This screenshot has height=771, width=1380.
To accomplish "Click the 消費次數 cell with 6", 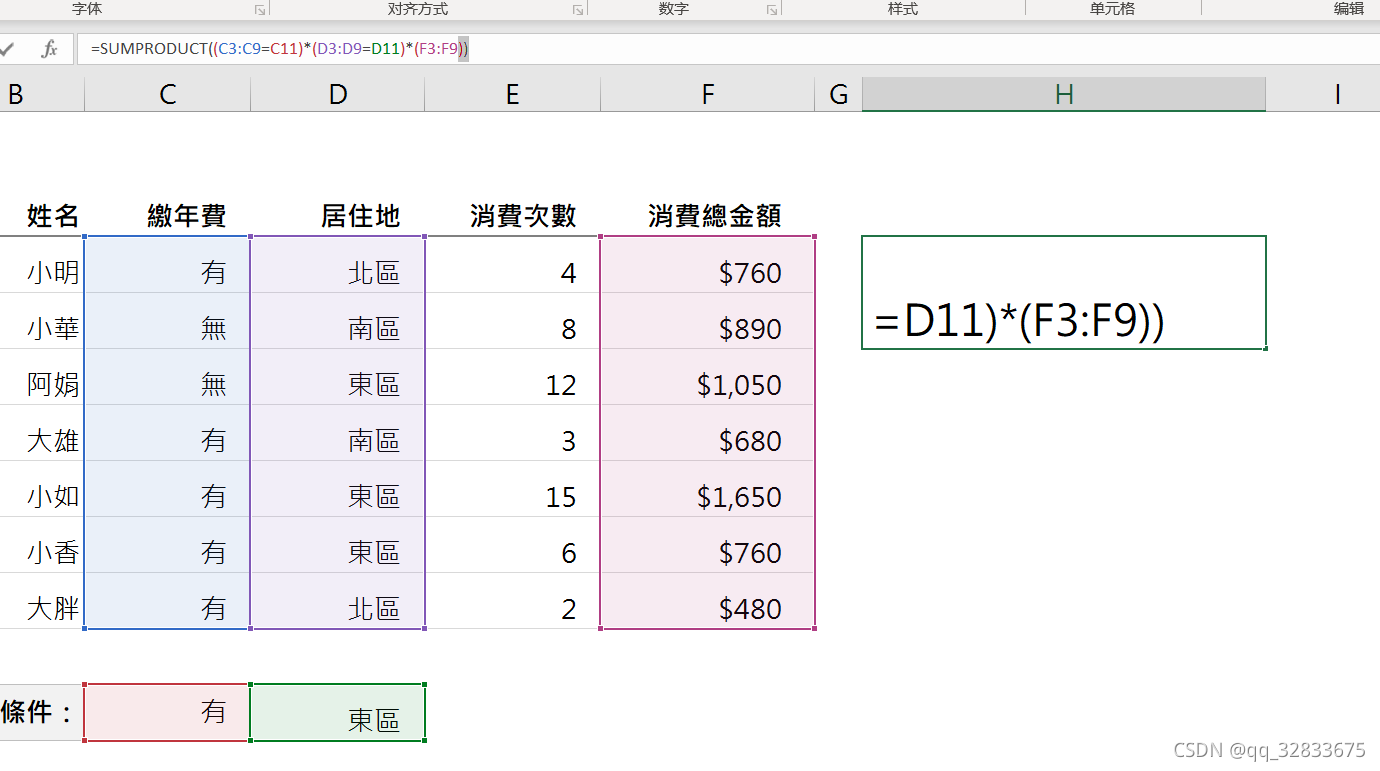I will pos(512,545).
